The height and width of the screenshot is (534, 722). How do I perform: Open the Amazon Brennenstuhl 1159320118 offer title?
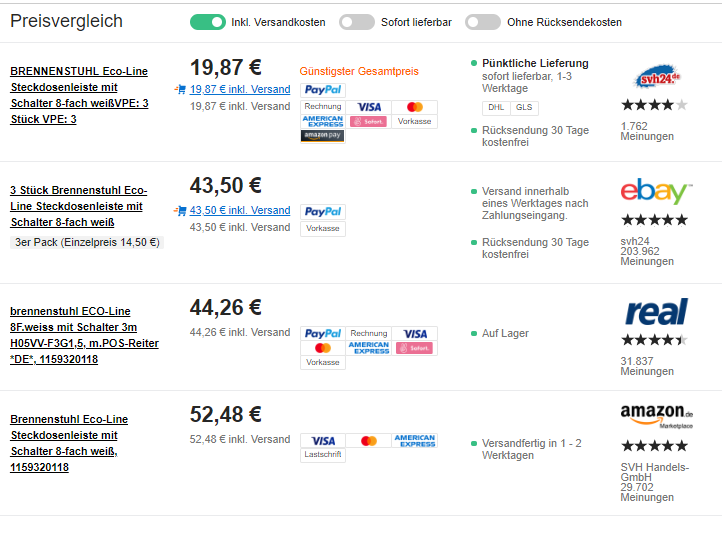70,443
